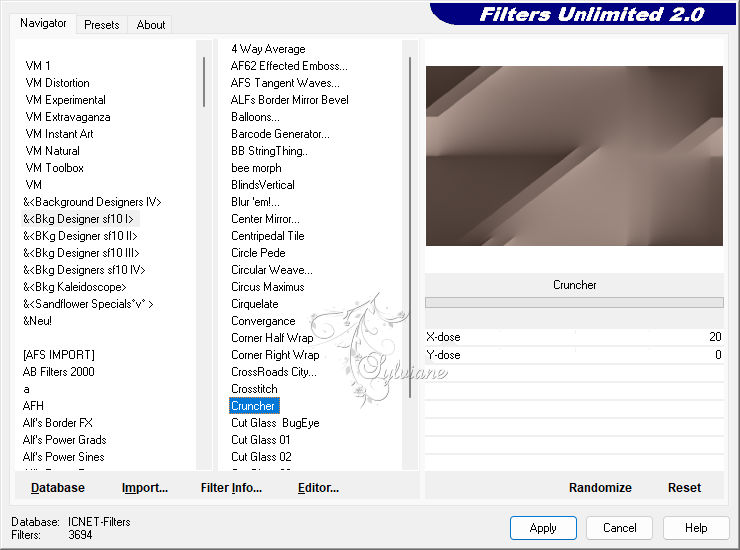
Task: Select category Alf's Border FX
Action: point(58,423)
